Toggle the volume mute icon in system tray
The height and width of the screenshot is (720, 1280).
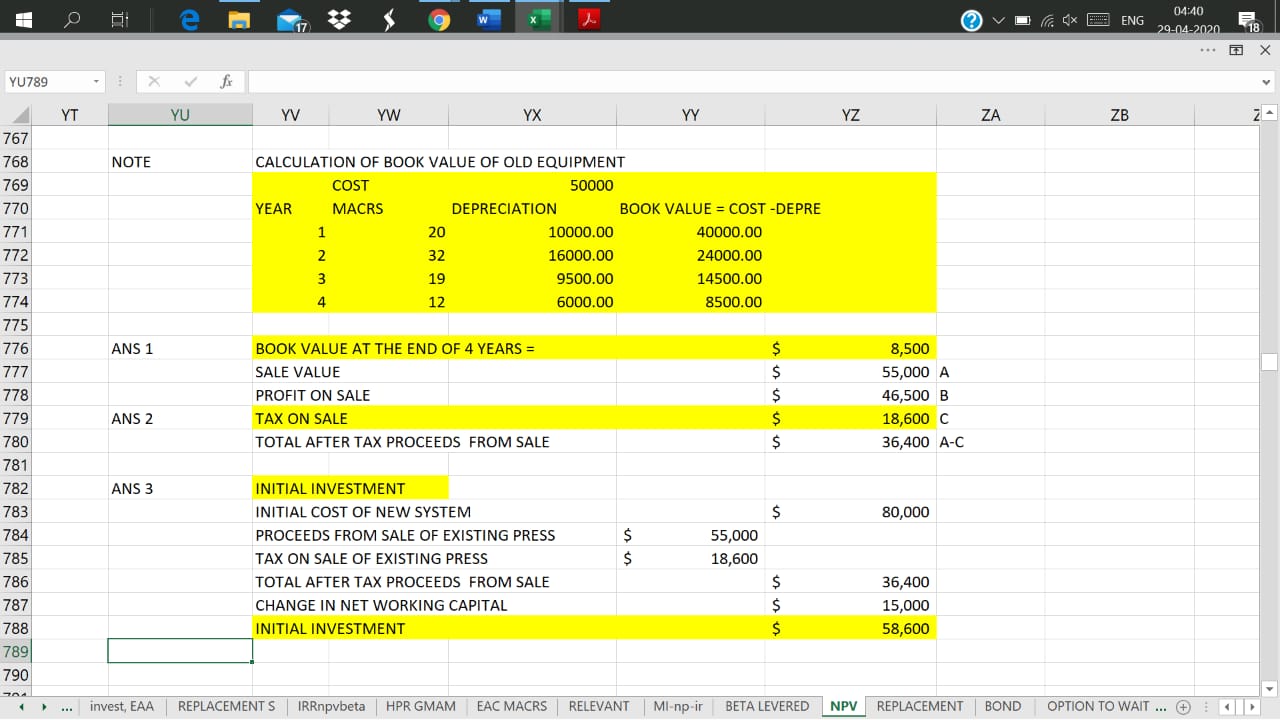click(x=1068, y=21)
